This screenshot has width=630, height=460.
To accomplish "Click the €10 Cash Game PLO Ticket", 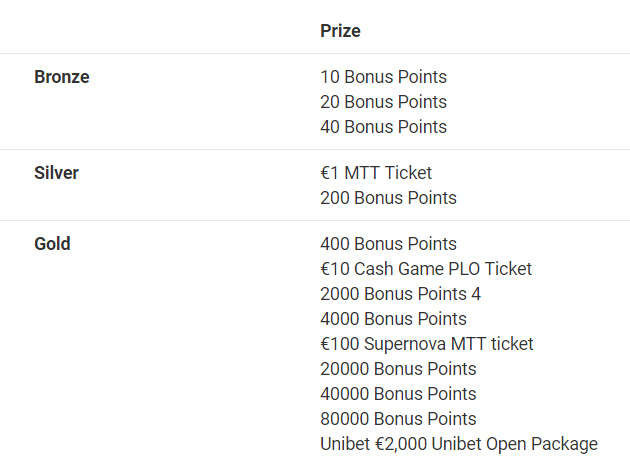I will click(x=426, y=268).
